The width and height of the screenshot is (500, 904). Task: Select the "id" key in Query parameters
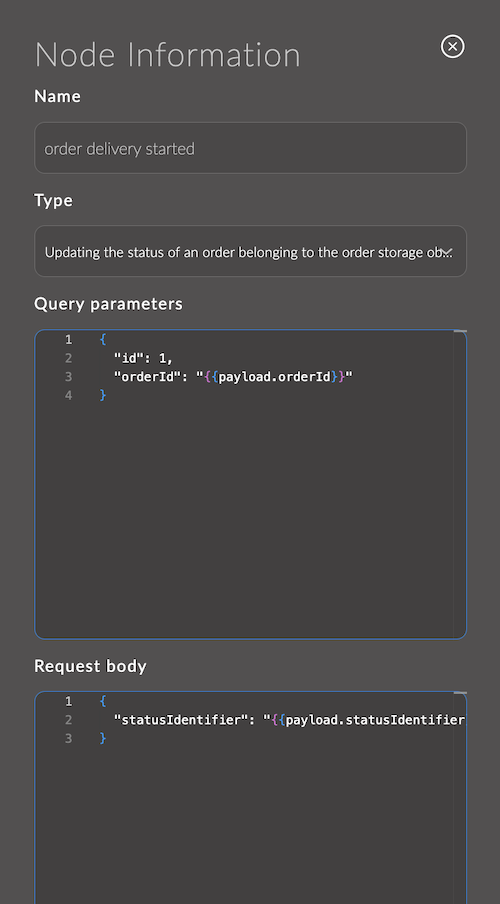[x=128, y=358]
